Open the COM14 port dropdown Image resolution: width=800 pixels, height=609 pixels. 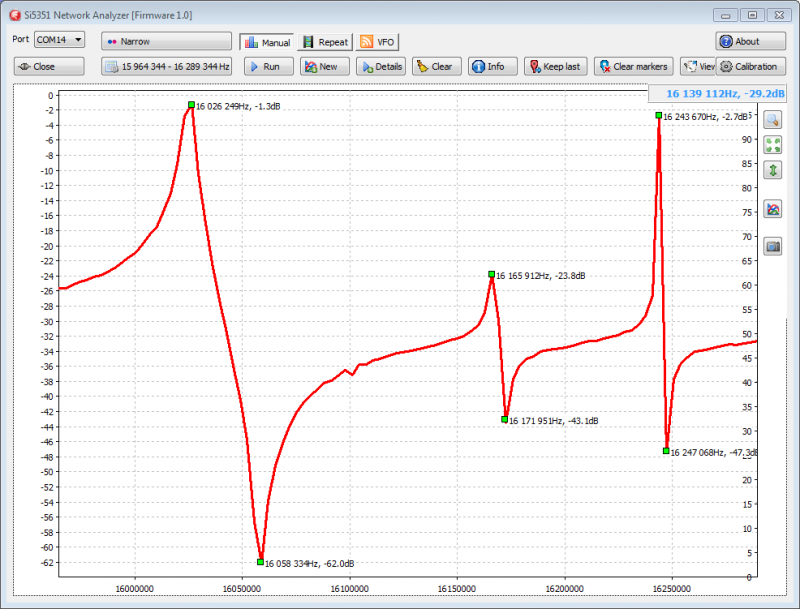(59, 39)
